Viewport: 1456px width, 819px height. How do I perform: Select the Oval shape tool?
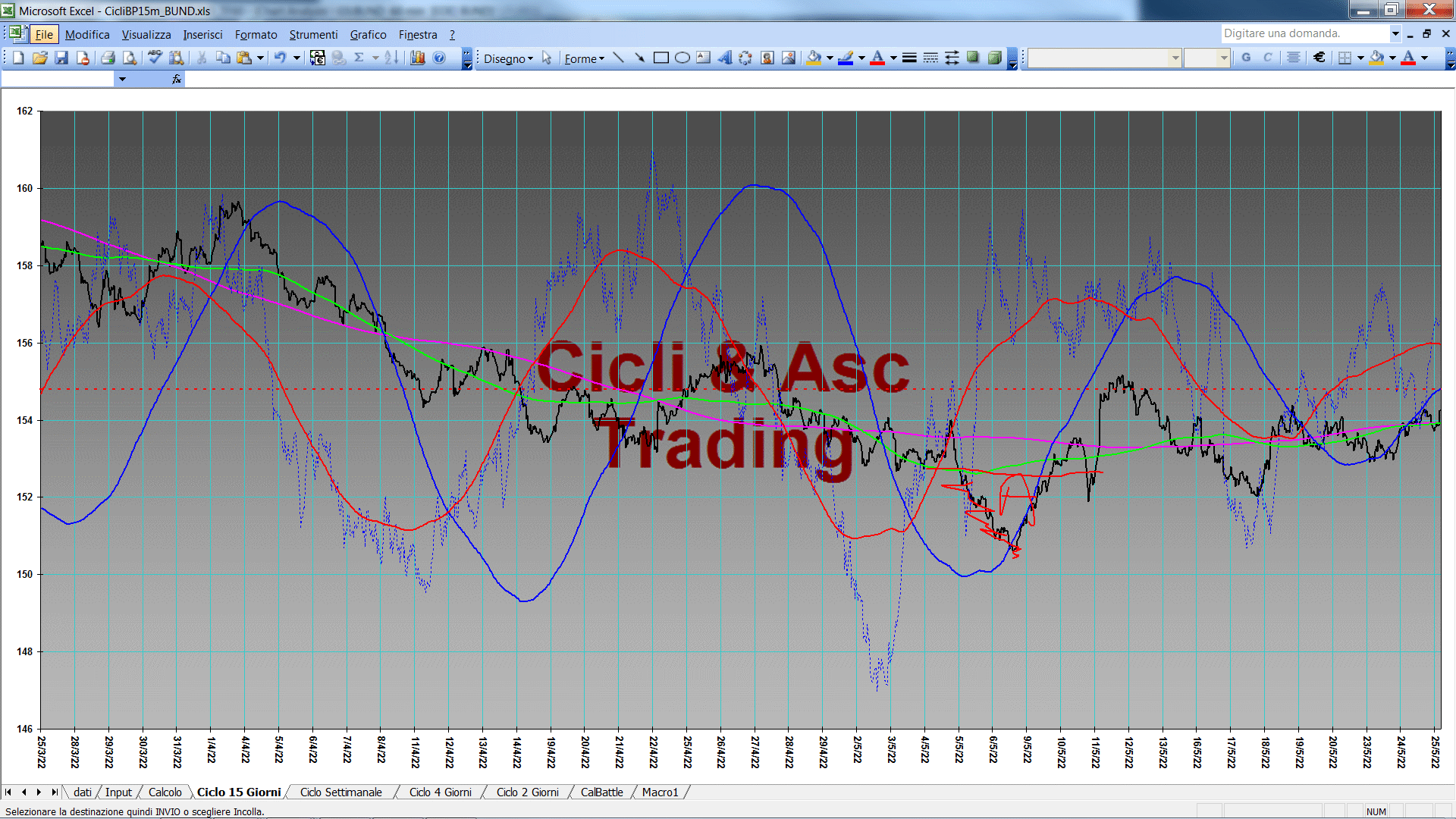click(x=682, y=58)
